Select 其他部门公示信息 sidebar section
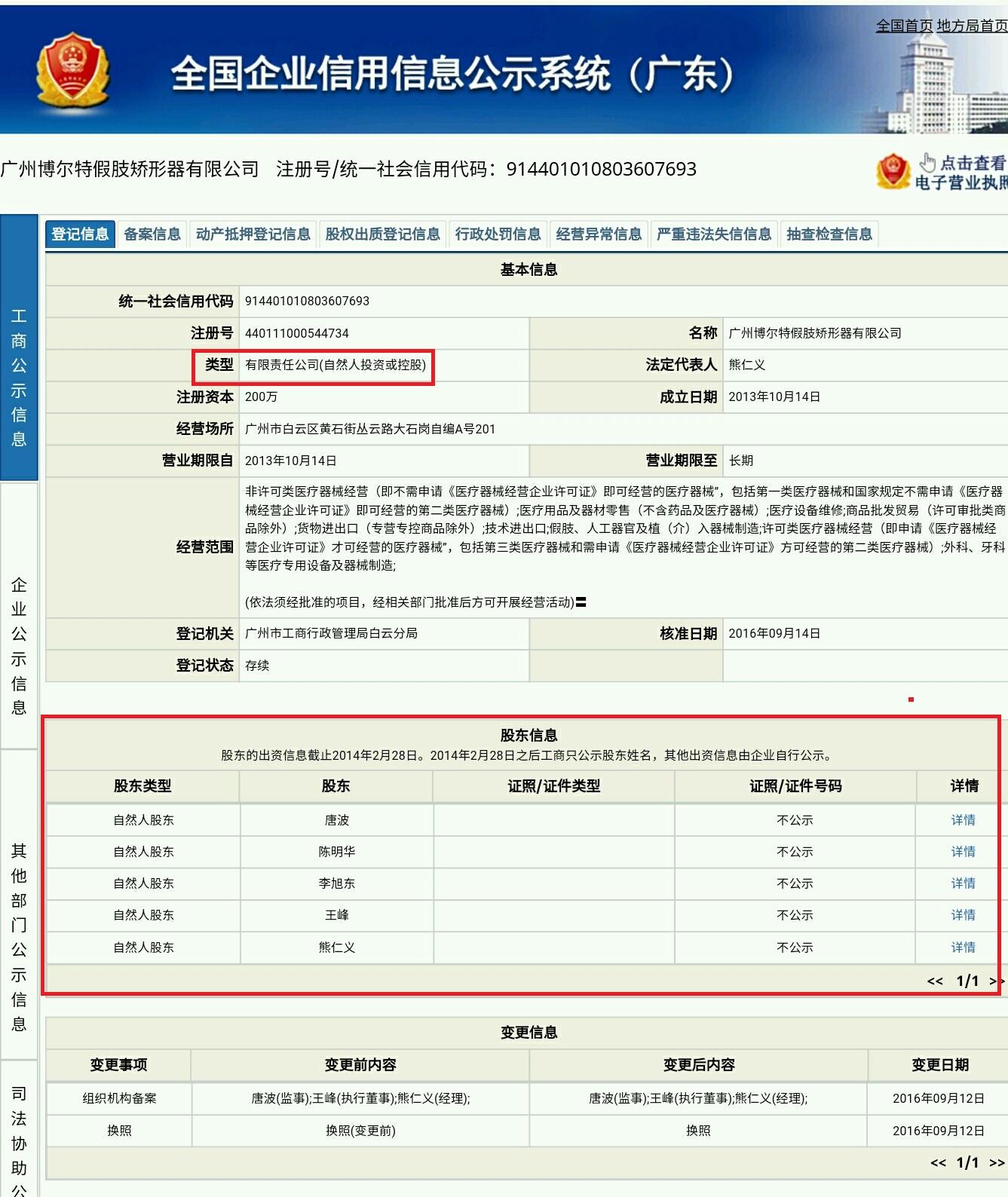Screen dimensions: 1008x1197 pyautogui.click(x=19, y=904)
